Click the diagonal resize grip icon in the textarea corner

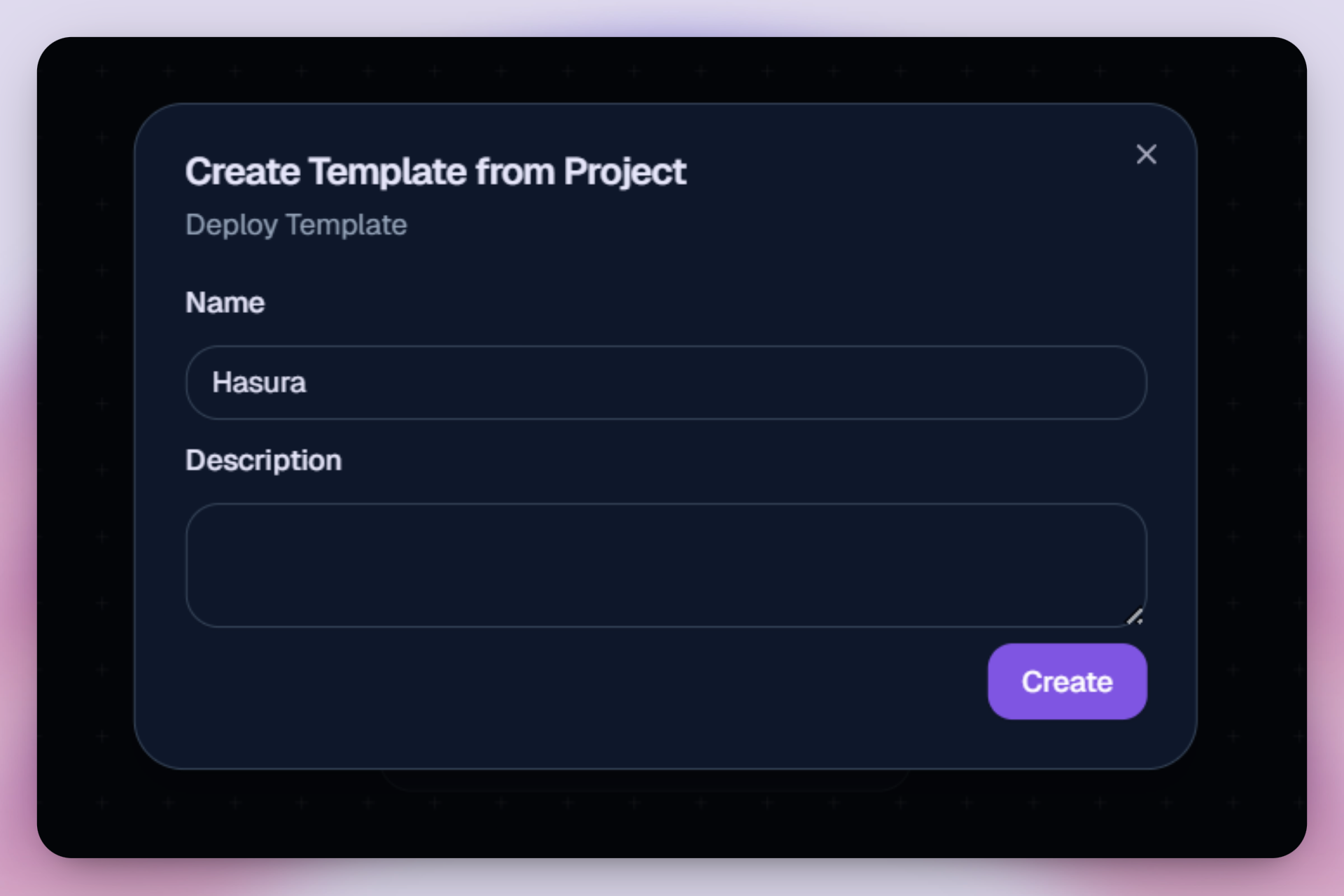(x=1135, y=617)
